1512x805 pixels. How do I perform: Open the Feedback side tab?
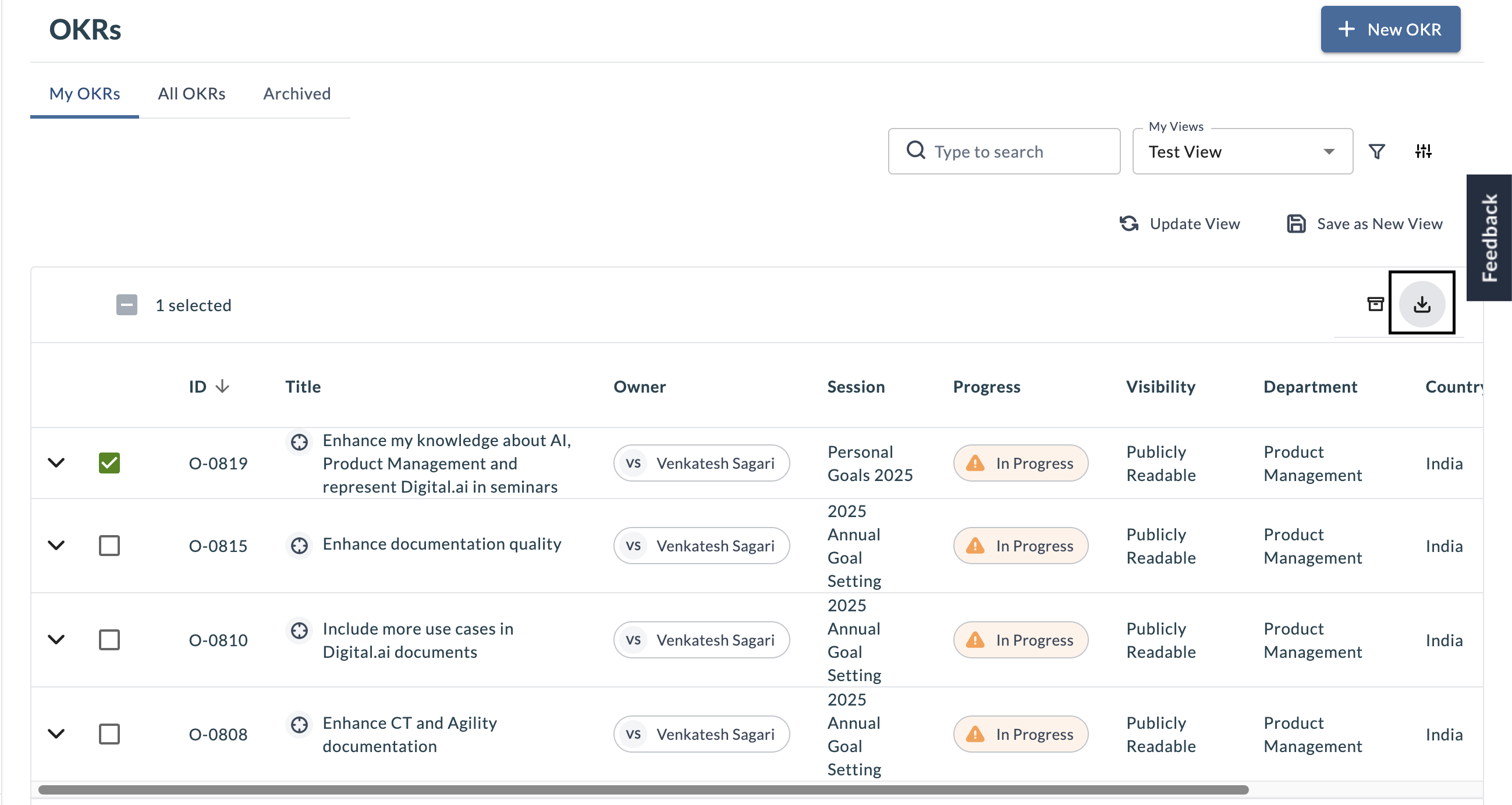[x=1489, y=238]
